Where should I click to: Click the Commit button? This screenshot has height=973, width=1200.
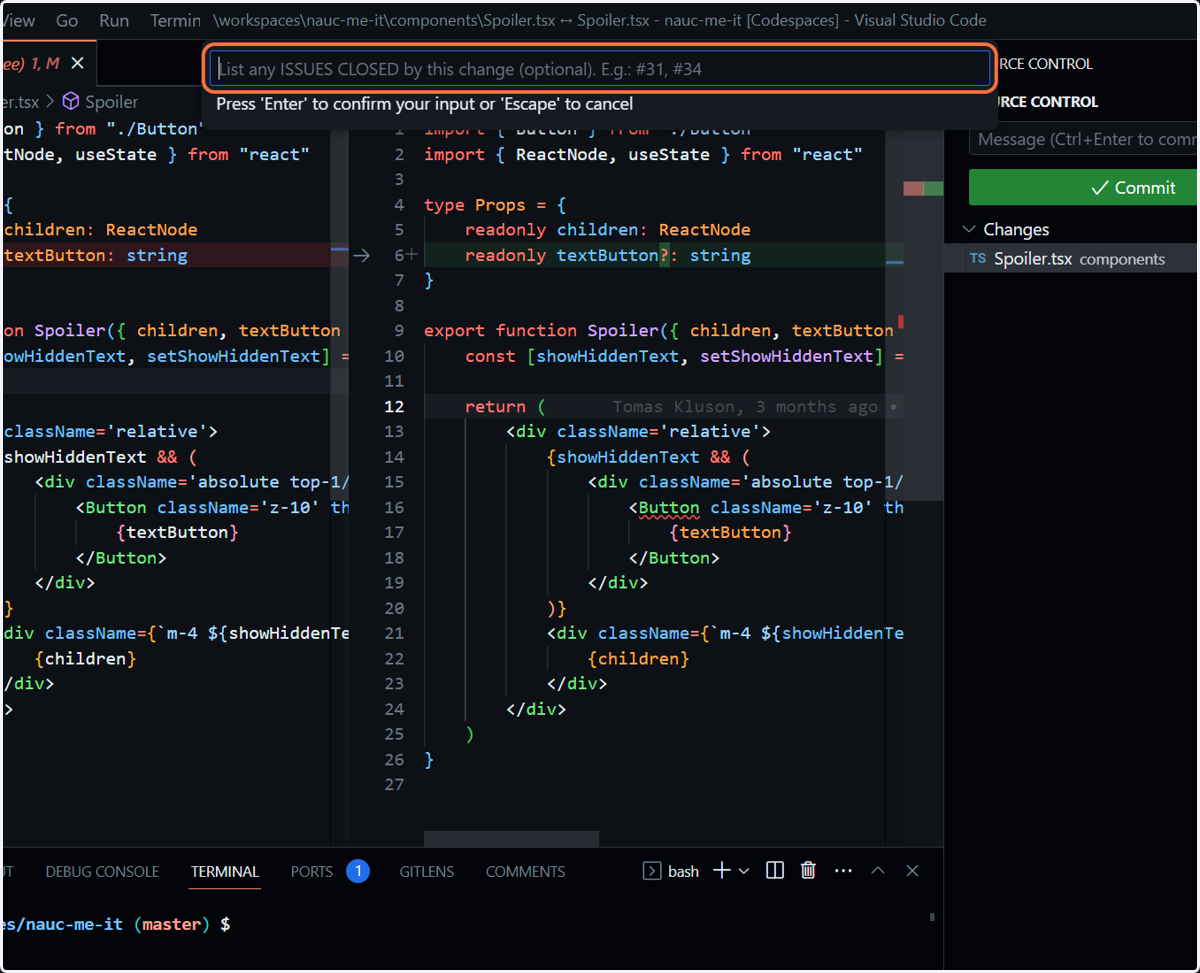pos(1084,187)
